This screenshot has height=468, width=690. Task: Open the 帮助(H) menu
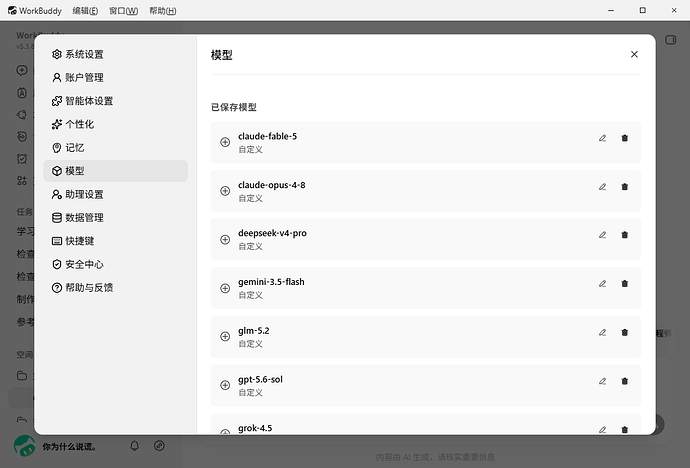coord(163,11)
